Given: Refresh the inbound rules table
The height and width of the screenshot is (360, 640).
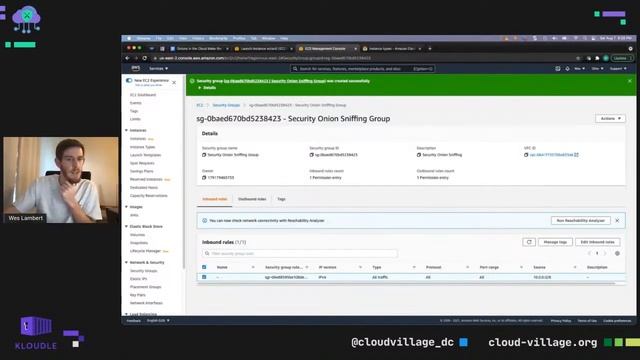Looking at the screenshot, I should point(529,242).
